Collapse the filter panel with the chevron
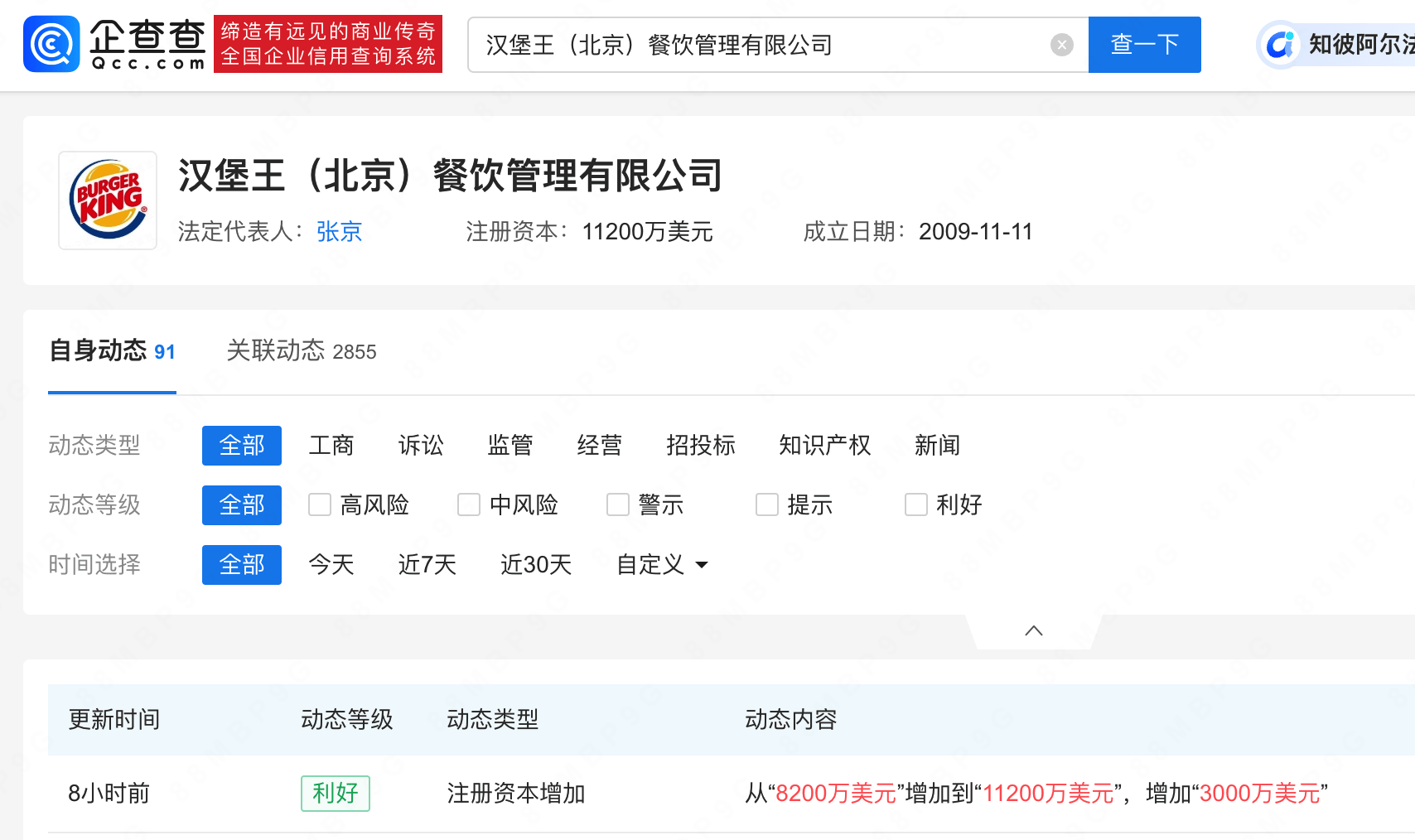This screenshot has height=840, width=1415. pyautogui.click(x=1033, y=630)
